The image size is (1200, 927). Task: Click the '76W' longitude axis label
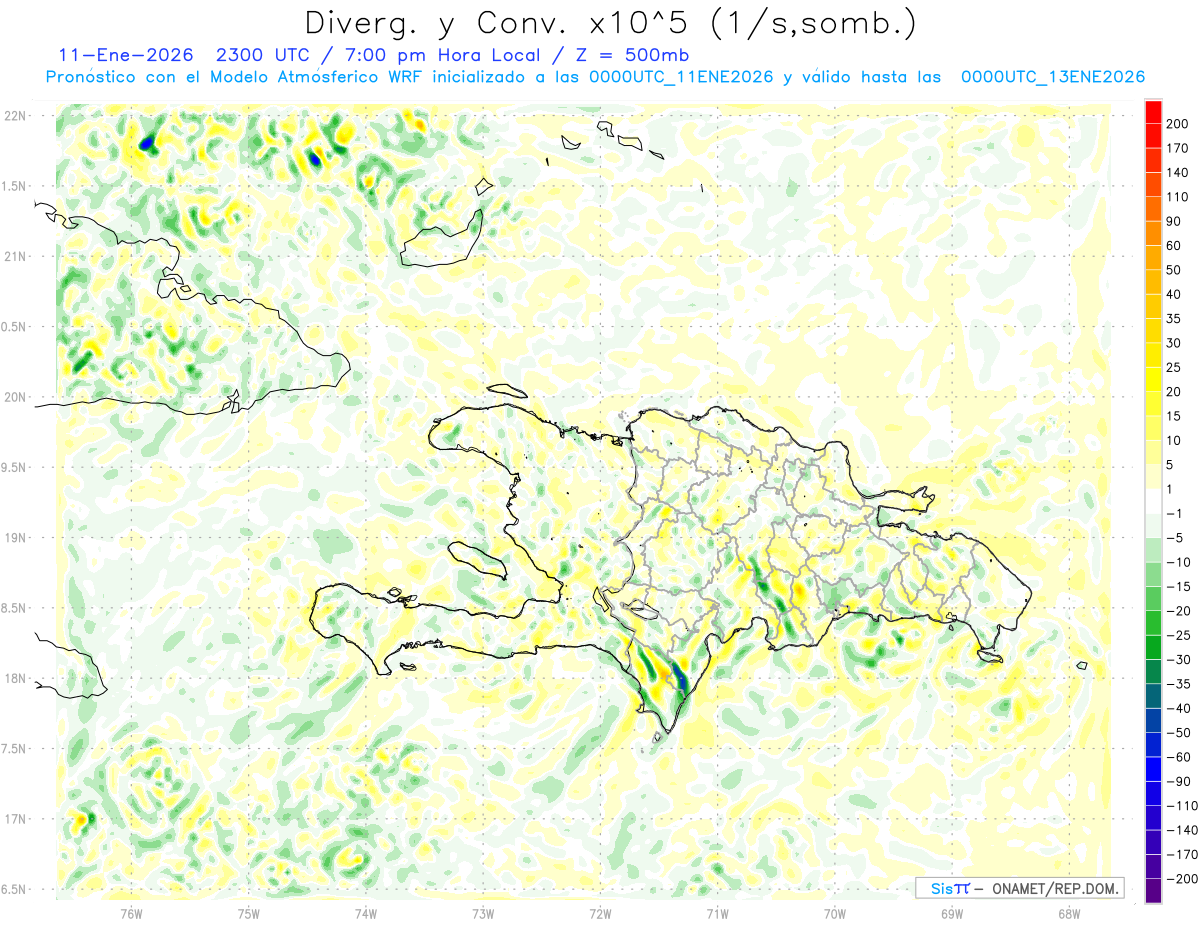(131, 913)
